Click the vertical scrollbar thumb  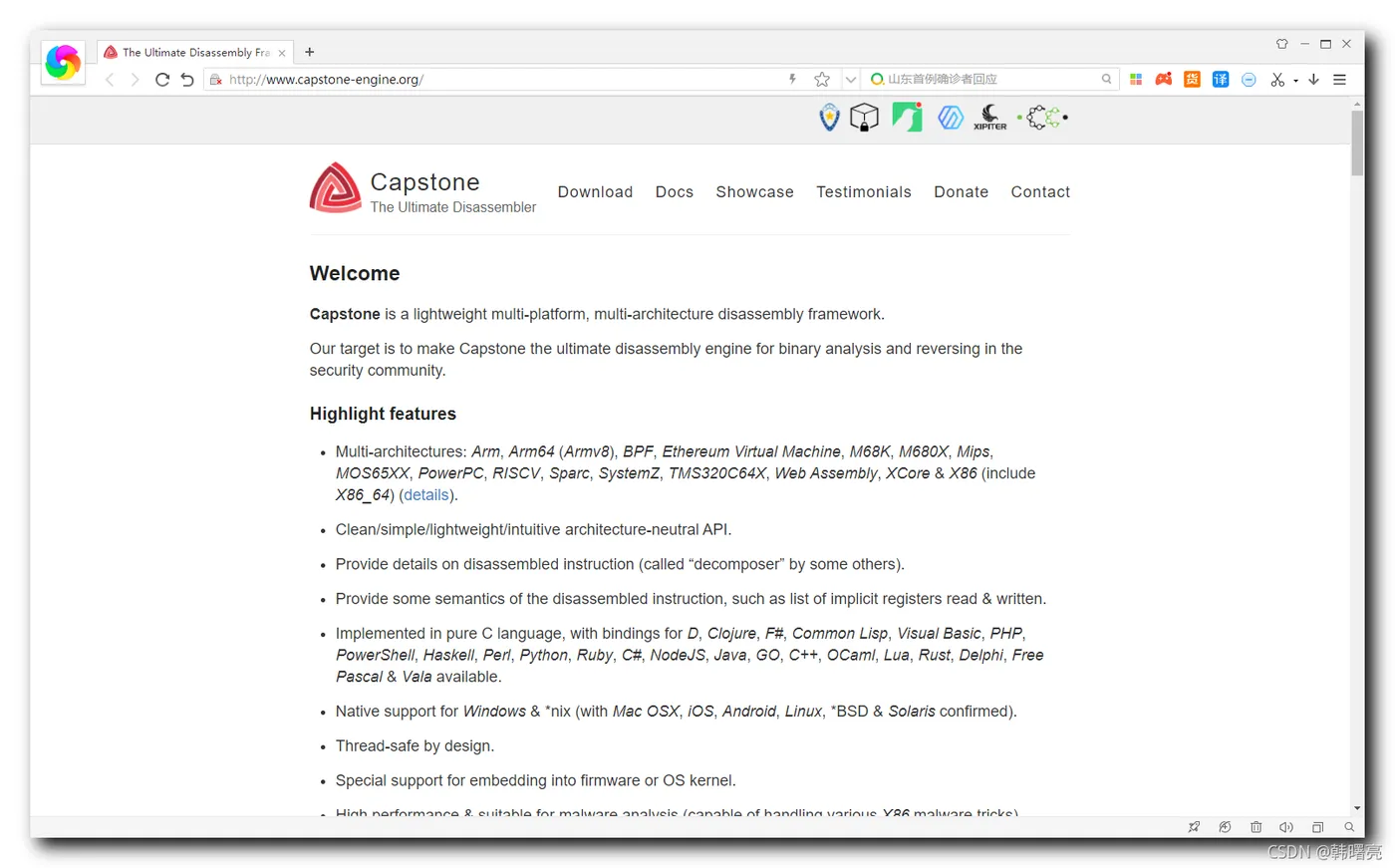coord(1357,143)
